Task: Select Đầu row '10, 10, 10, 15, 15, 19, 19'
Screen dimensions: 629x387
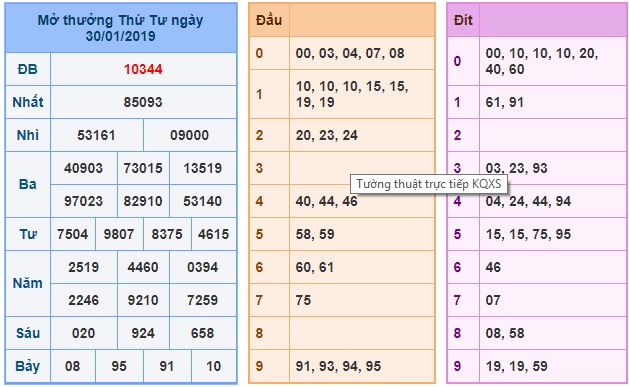Action: (x=352, y=94)
